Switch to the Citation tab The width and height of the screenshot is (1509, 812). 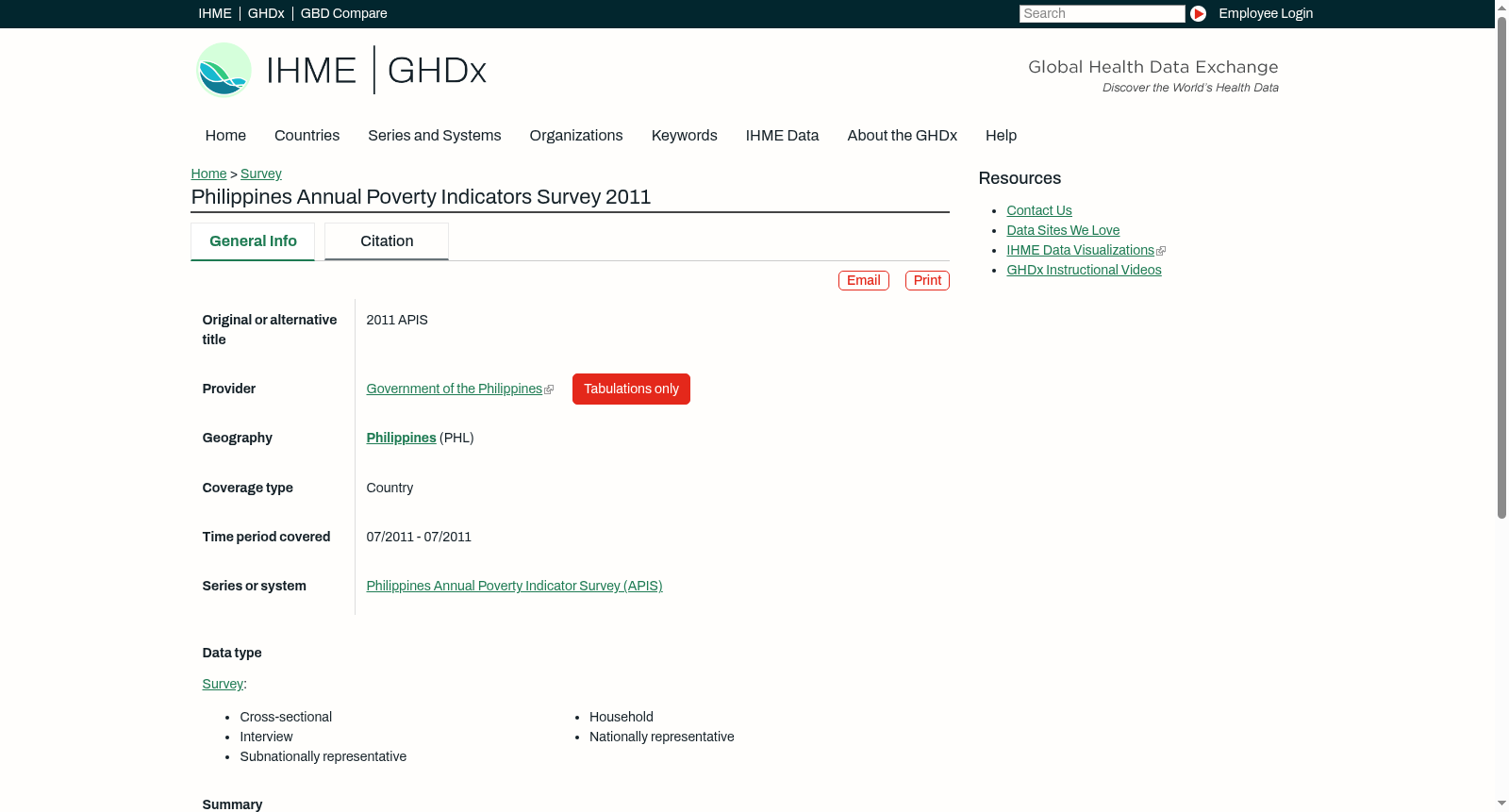click(x=387, y=241)
